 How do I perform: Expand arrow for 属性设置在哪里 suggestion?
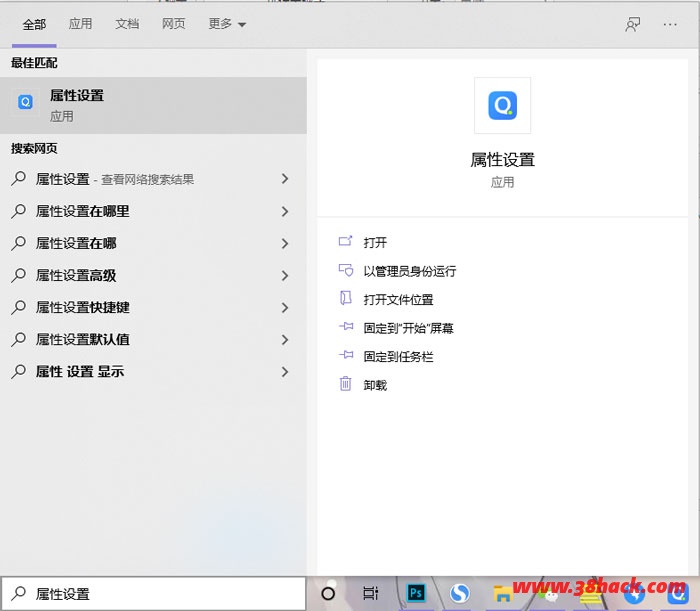pyautogui.click(x=285, y=211)
